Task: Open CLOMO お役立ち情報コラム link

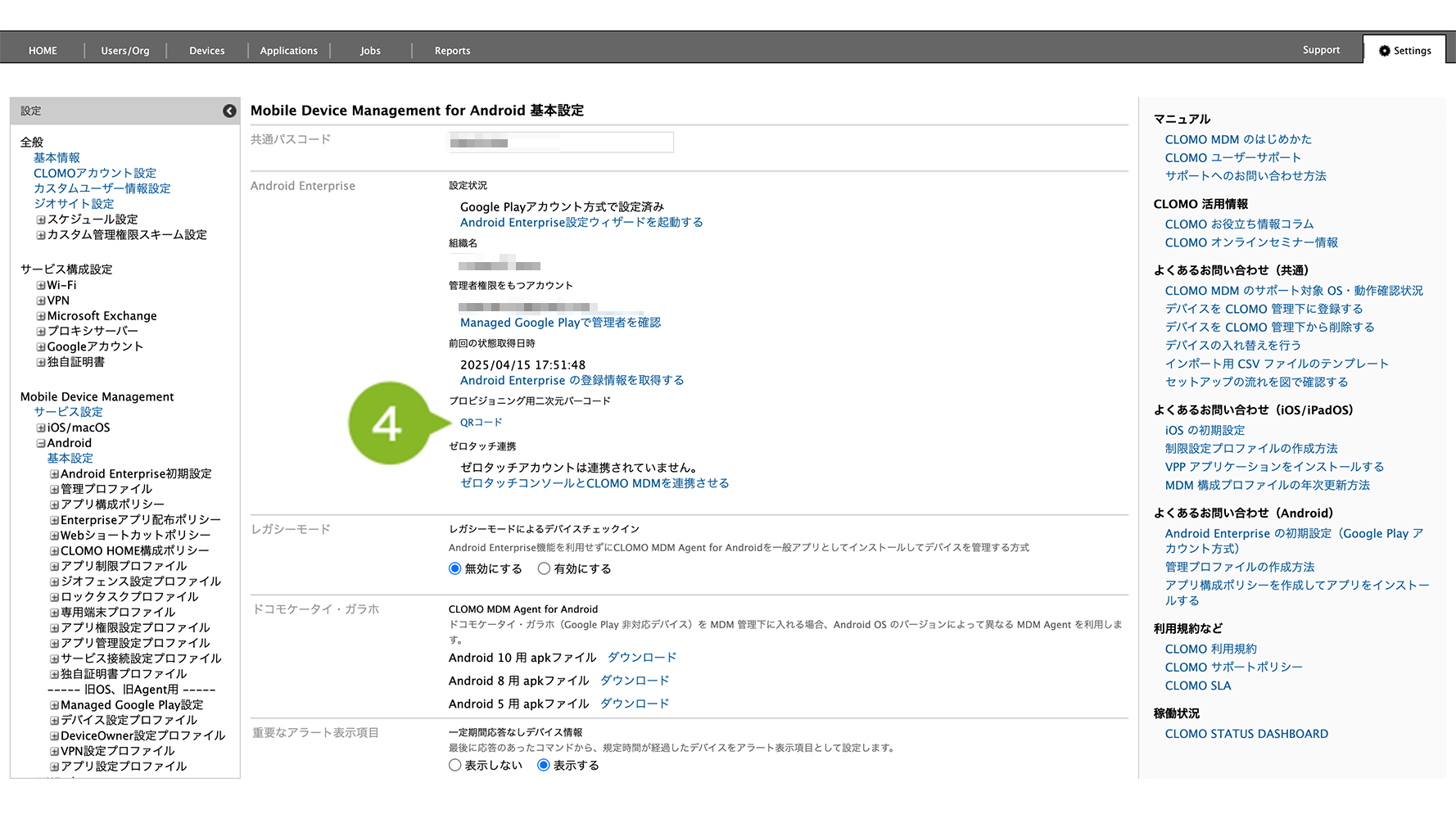Action: (x=1239, y=224)
